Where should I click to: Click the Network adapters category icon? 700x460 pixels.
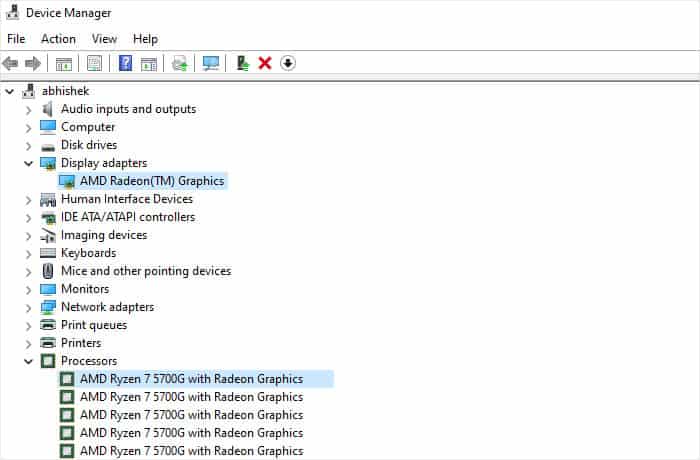coord(48,307)
